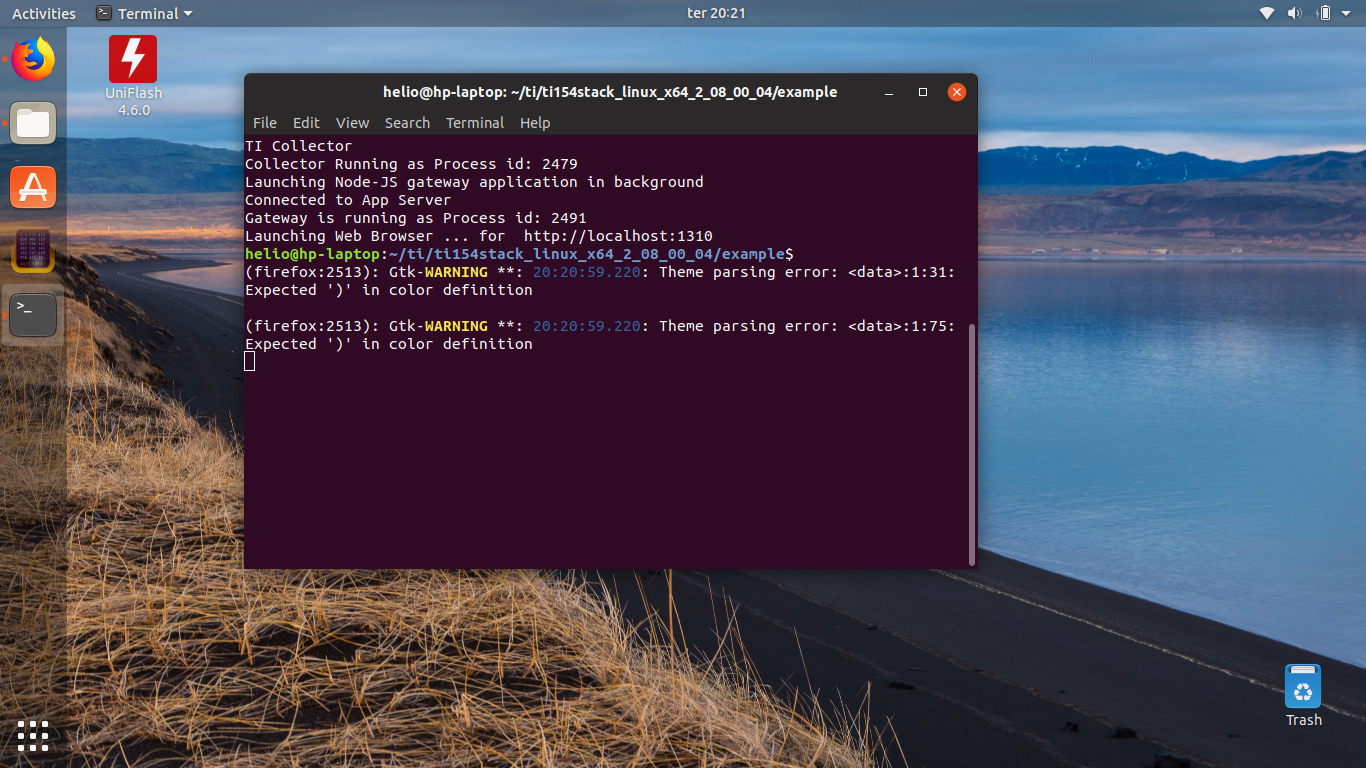Click 'Collector Running as Process id: 2479'

point(411,164)
